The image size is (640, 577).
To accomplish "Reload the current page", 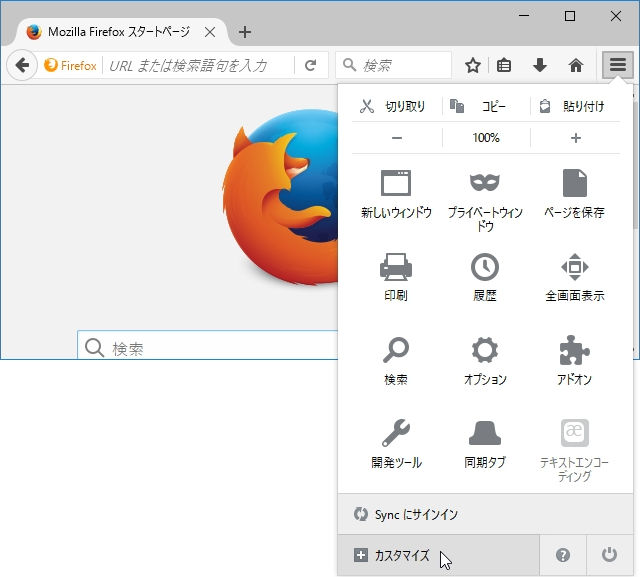I will 311,65.
